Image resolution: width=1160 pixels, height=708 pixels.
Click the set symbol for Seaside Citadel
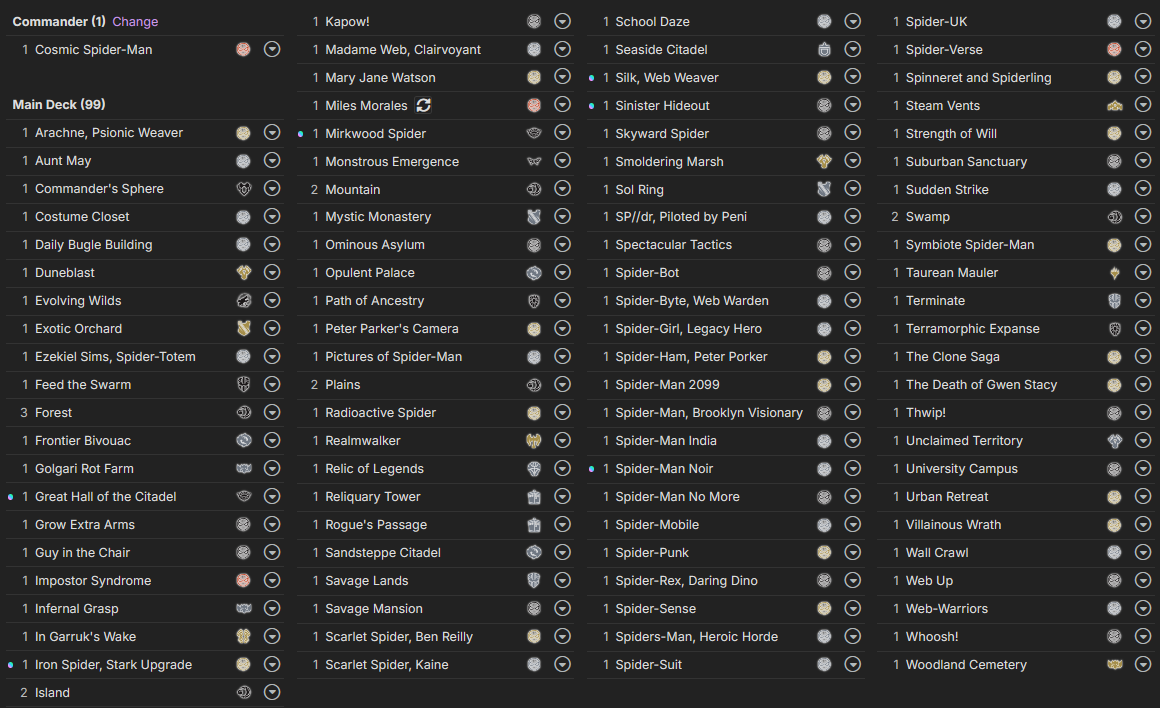[x=824, y=50]
